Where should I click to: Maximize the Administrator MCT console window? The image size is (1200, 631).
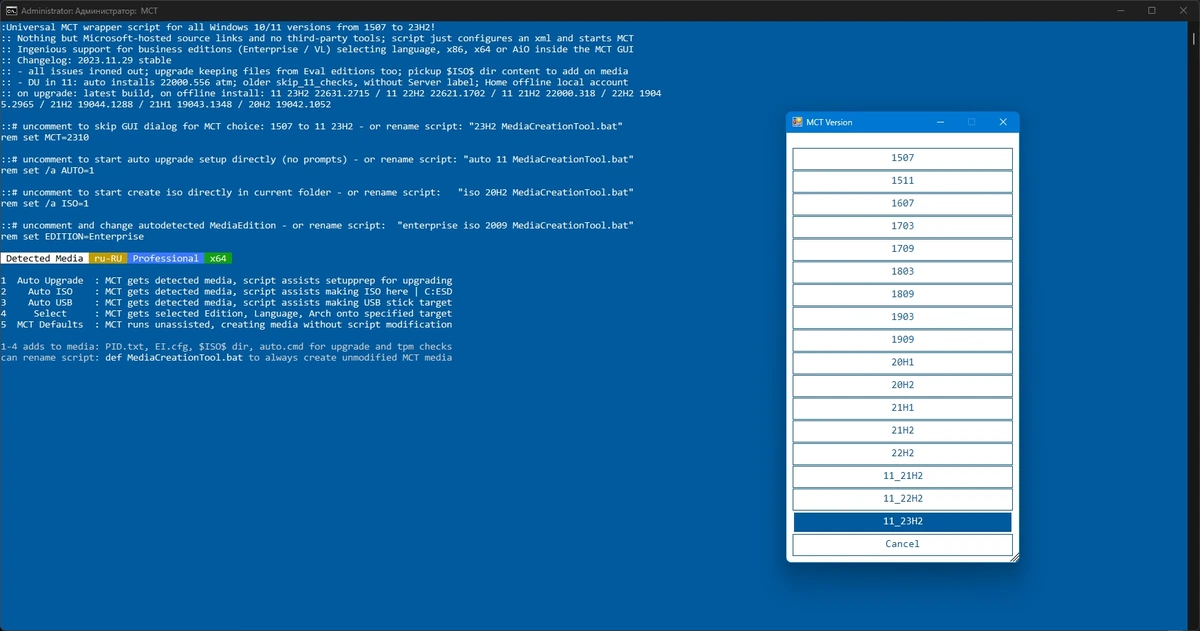[1152, 10]
